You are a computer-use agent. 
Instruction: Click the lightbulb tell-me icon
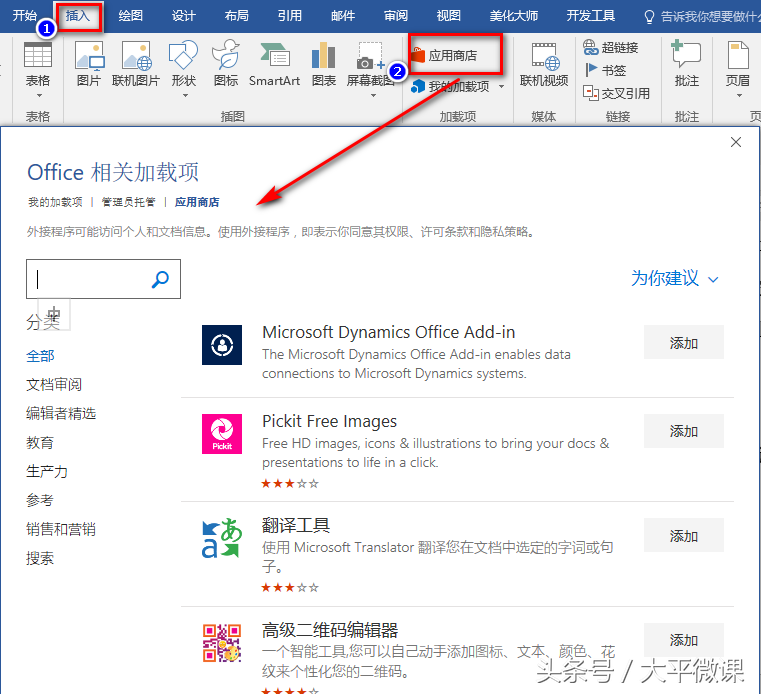649,17
